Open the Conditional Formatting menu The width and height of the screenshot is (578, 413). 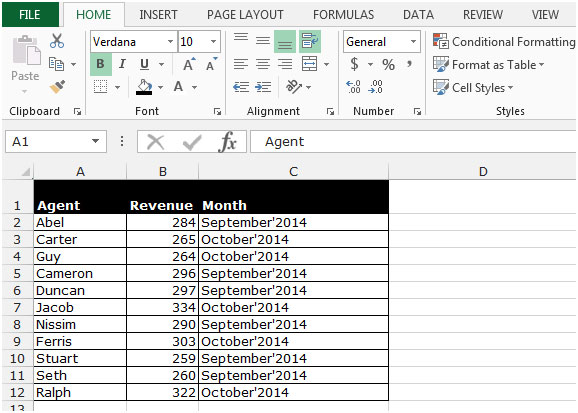tap(504, 42)
